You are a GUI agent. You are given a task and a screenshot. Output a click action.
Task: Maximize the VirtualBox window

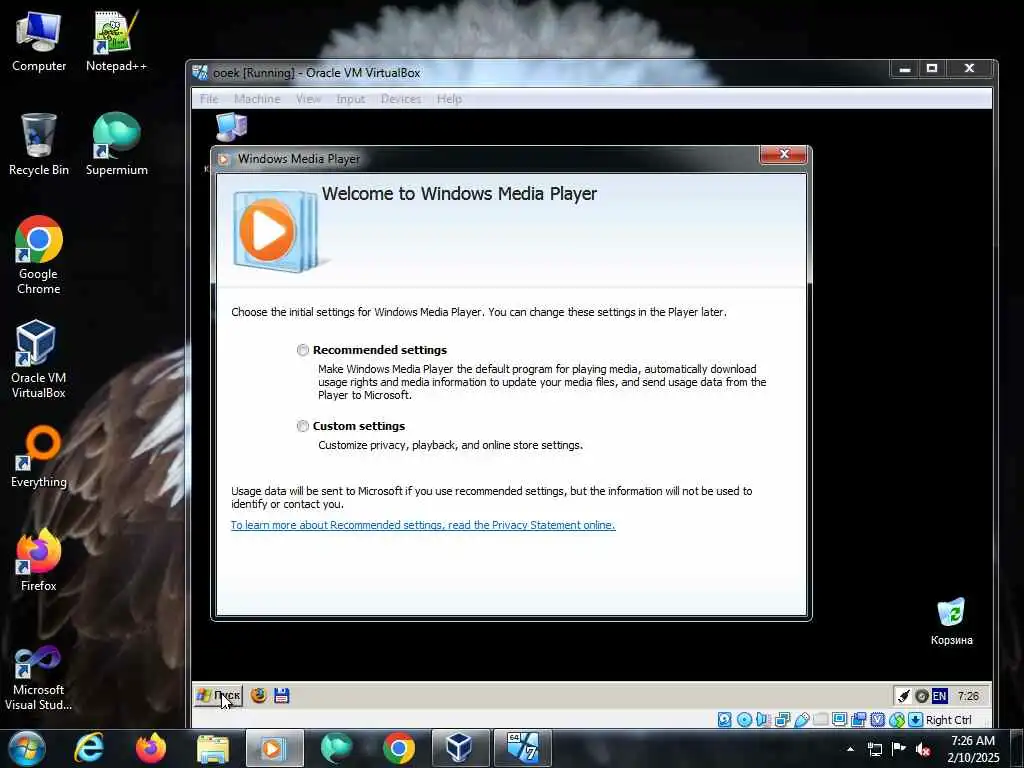932,69
